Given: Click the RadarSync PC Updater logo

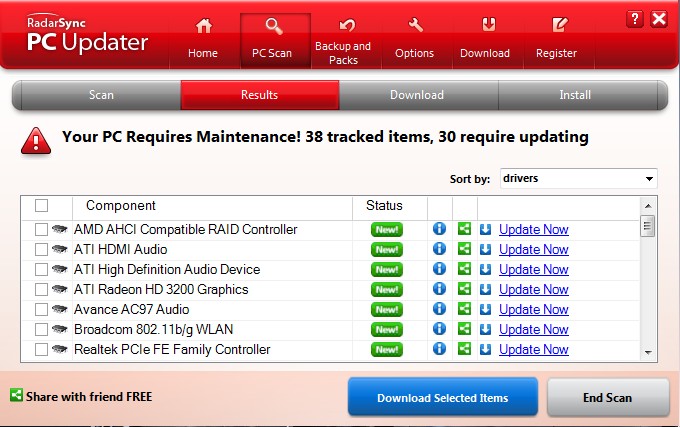Looking at the screenshot, I should [87, 34].
